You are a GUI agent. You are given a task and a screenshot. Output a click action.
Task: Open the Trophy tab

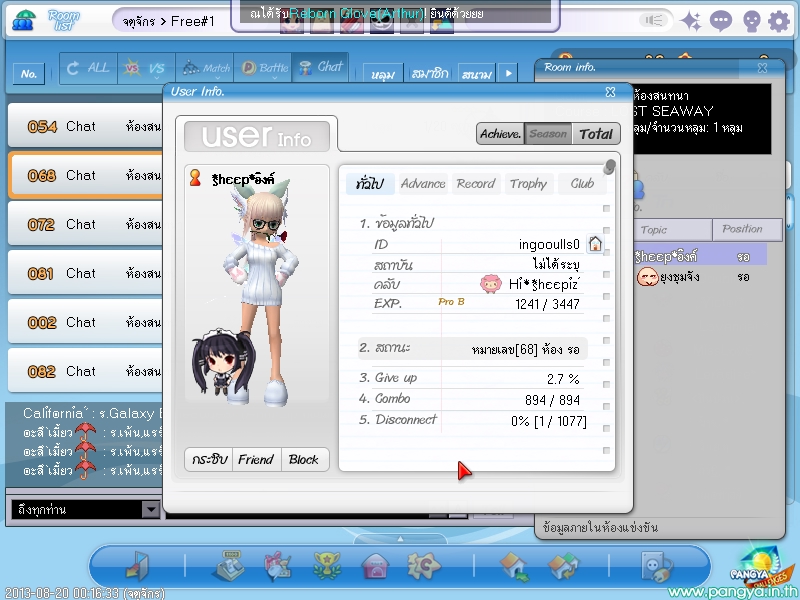pos(529,184)
